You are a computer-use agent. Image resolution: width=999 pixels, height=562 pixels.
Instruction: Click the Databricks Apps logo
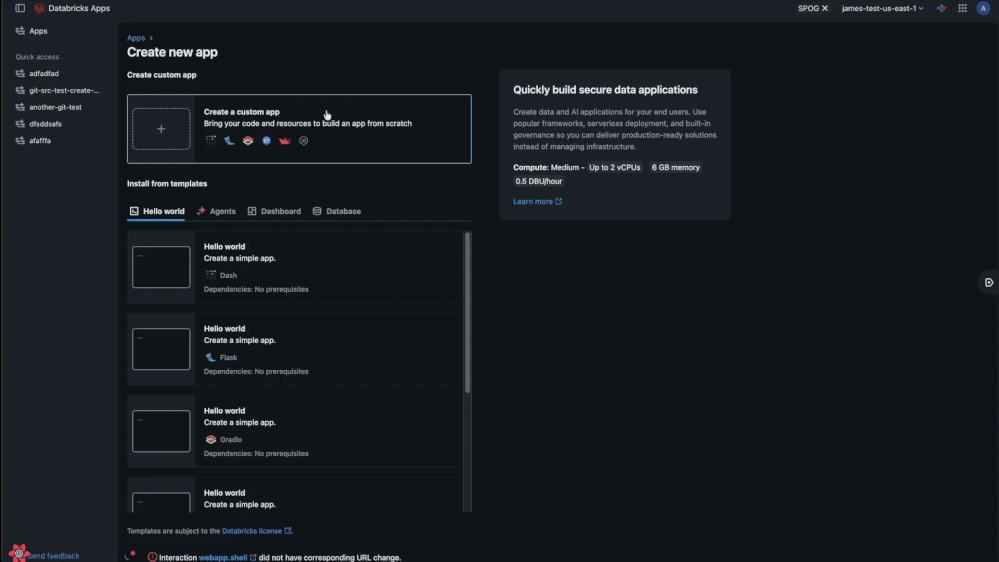point(40,8)
